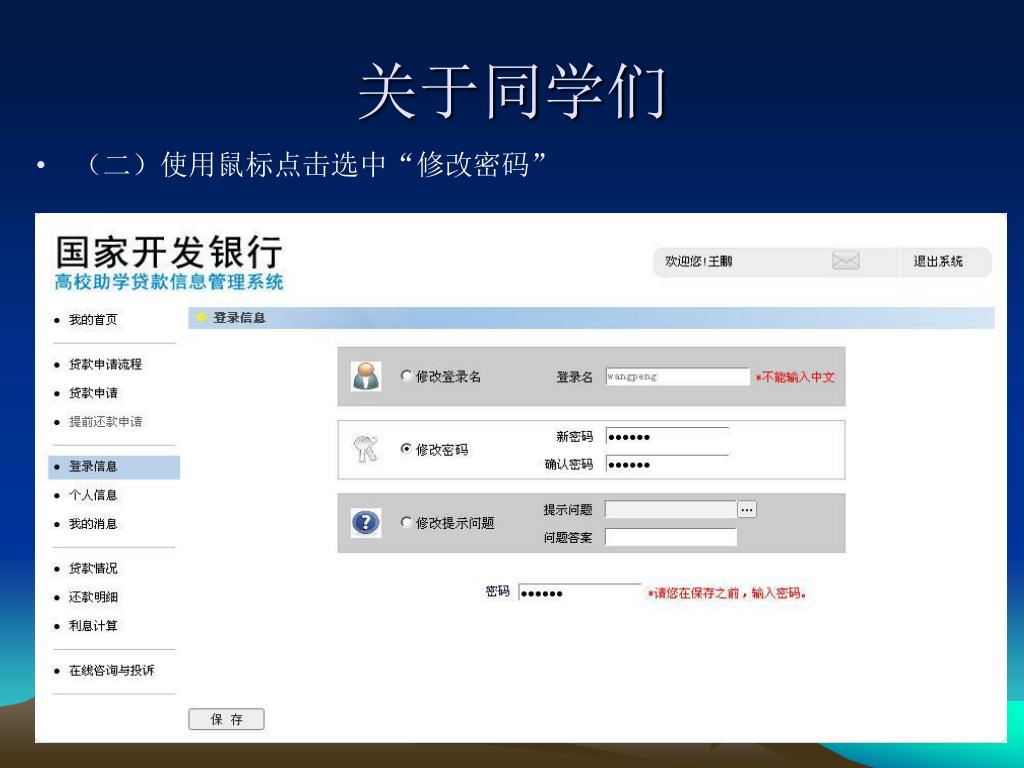
Task: Click the 国家开发银行 logo title
Action: 169,251
